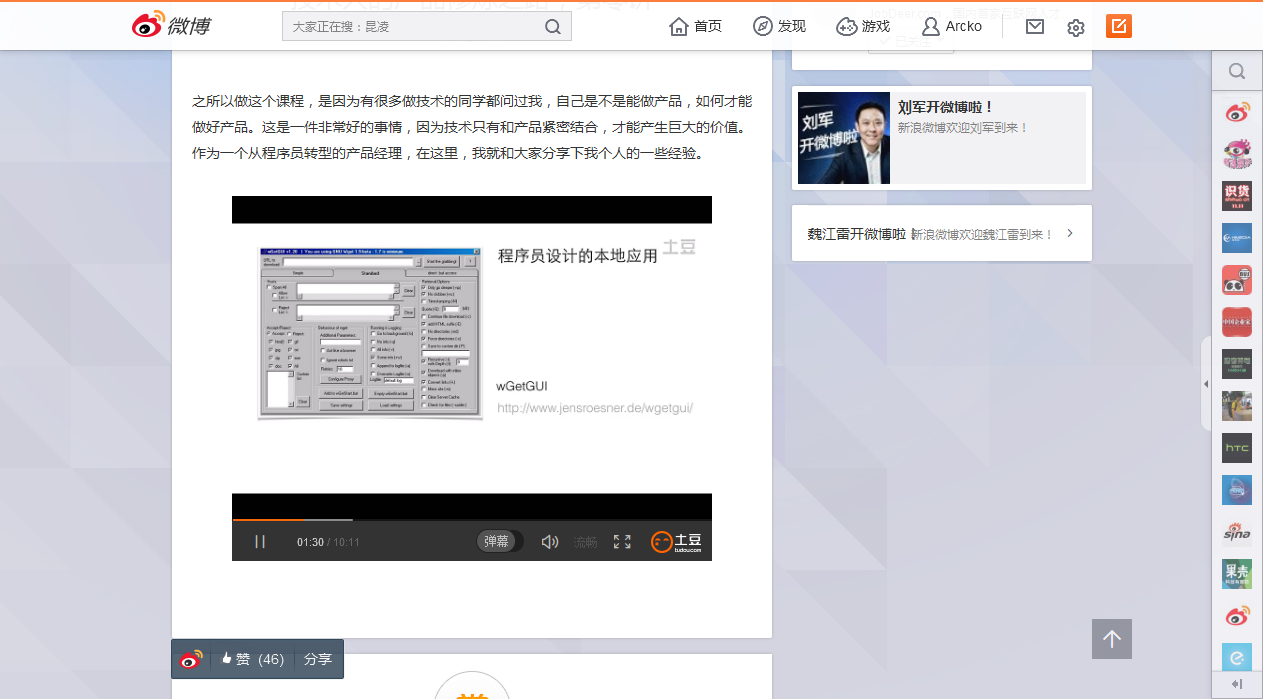Click the video progress bar
The width and height of the screenshot is (1263, 699).
coord(472,520)
